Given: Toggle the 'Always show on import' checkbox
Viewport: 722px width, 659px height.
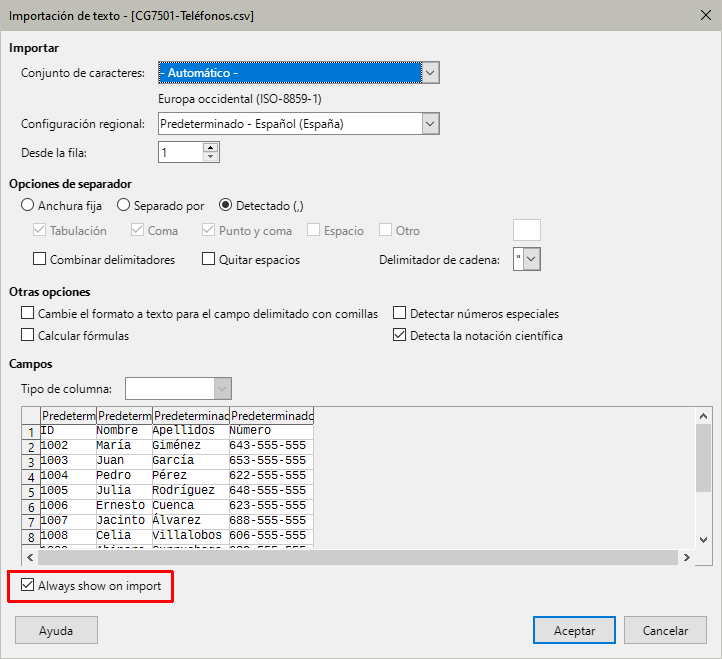Looking at the screenshot, I should [x=27, y=586].
